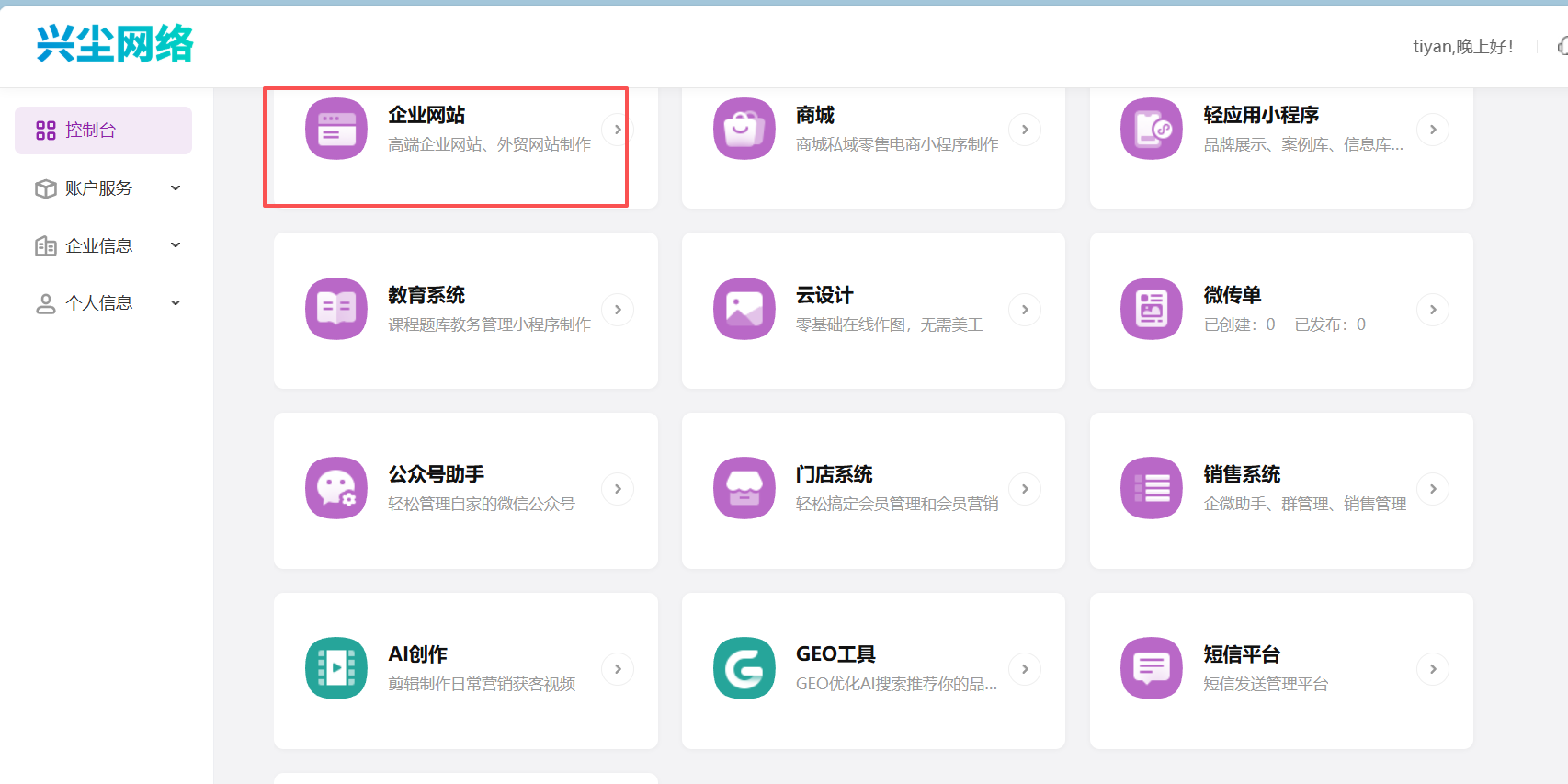Open the 云设计 title link

tap(824, 295)
